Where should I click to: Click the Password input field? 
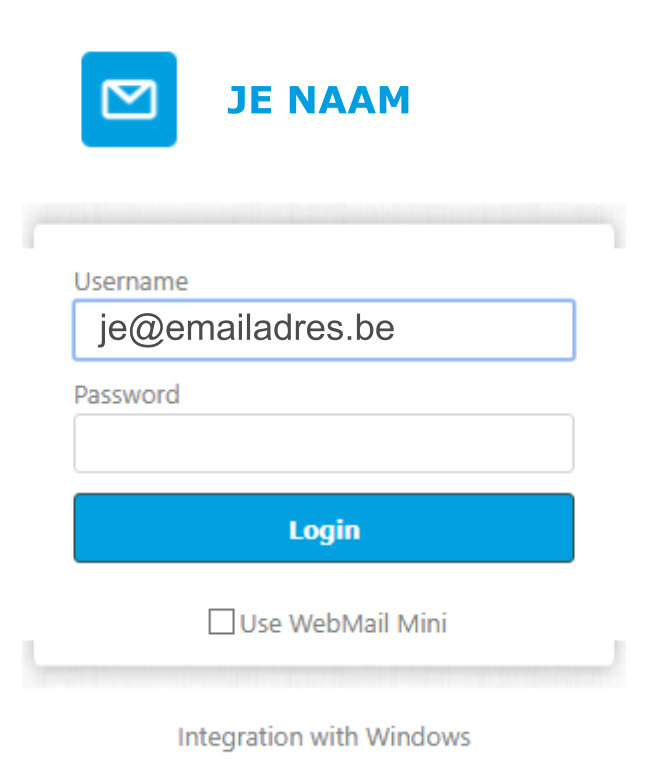pyautogui.click(x=324, y=443)
